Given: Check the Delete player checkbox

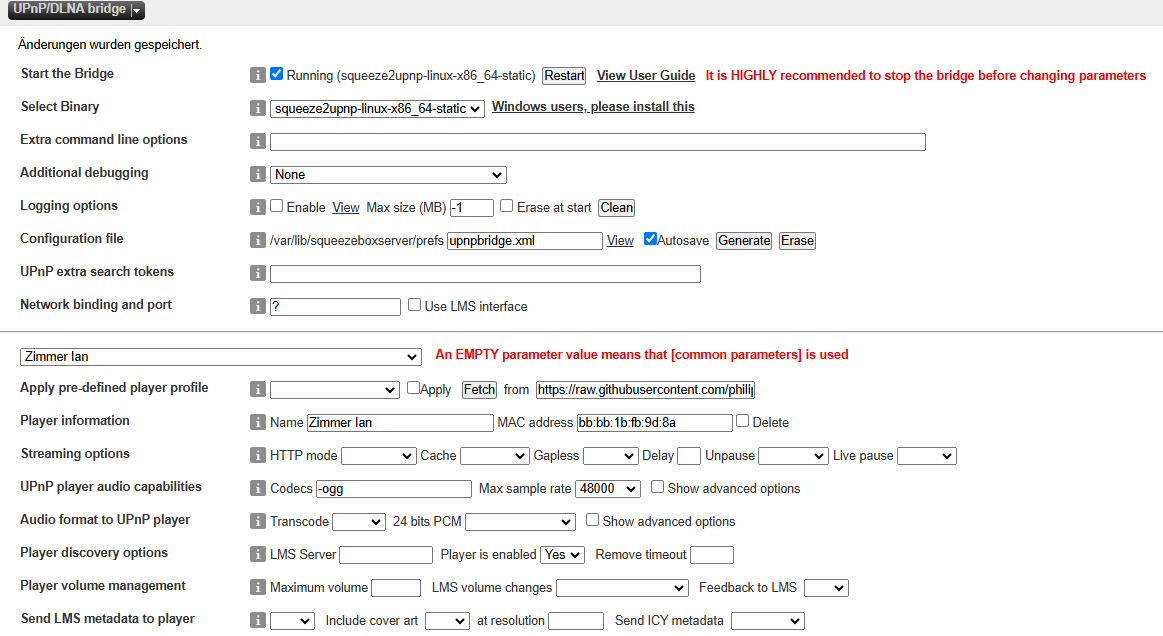Looking at the screenshot, I should click(x=742, y=421).
